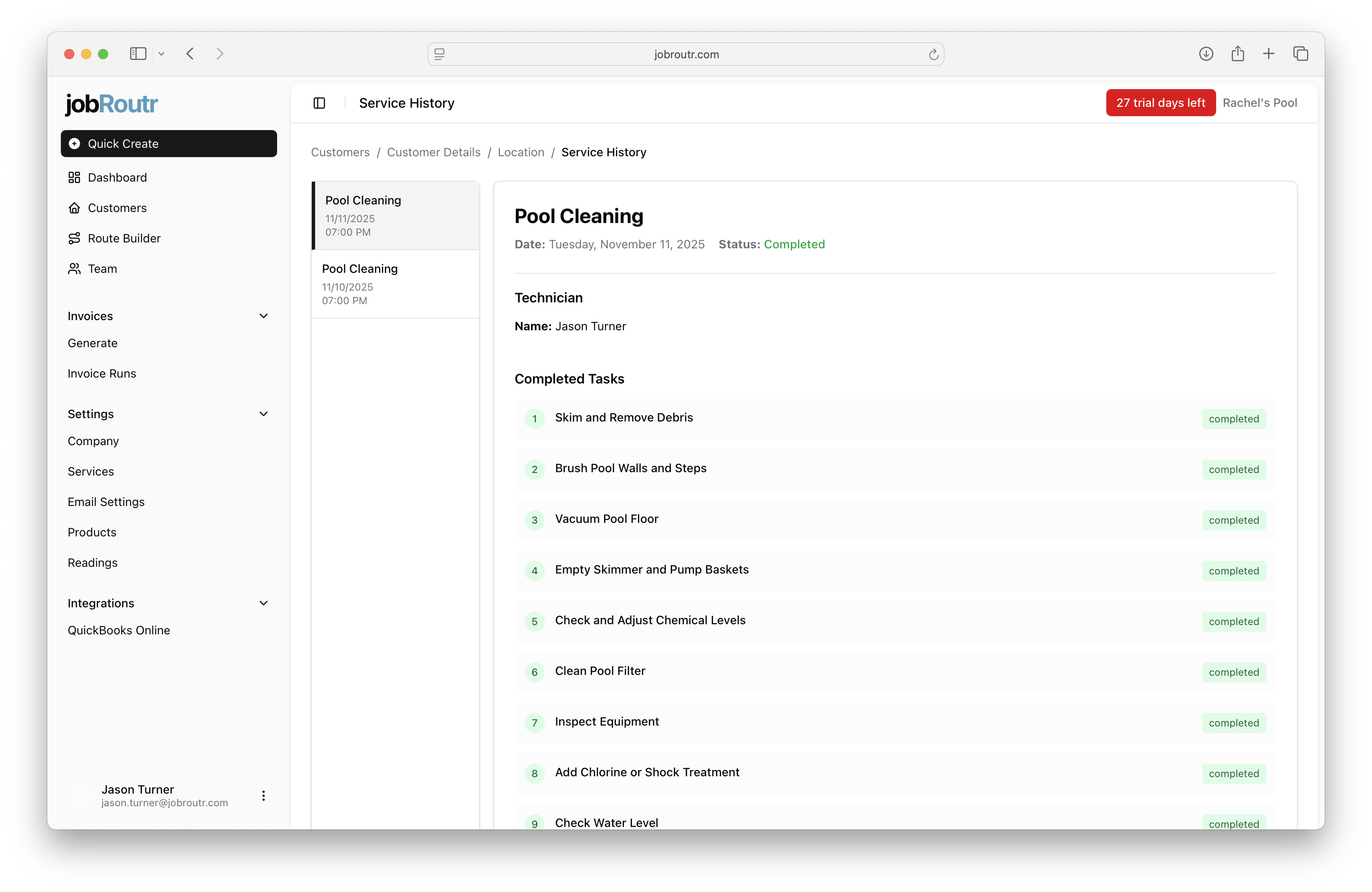Go to Customer Details breadcrumb link
1372x892 pixels.
433,152
